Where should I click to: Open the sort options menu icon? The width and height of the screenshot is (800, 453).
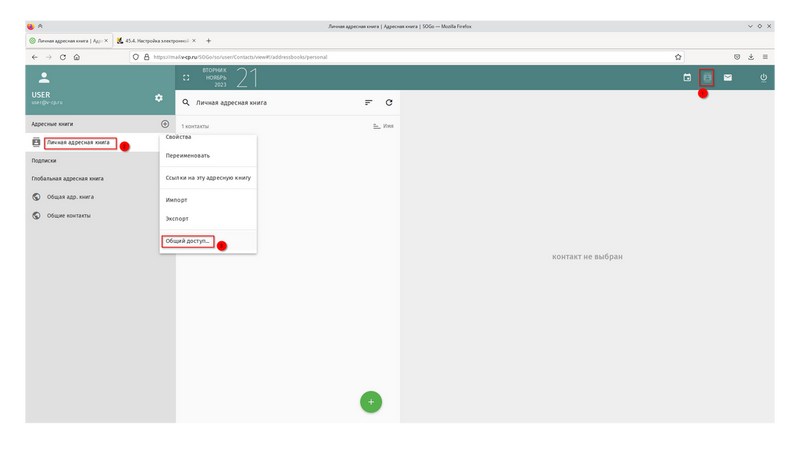(368, 103)
